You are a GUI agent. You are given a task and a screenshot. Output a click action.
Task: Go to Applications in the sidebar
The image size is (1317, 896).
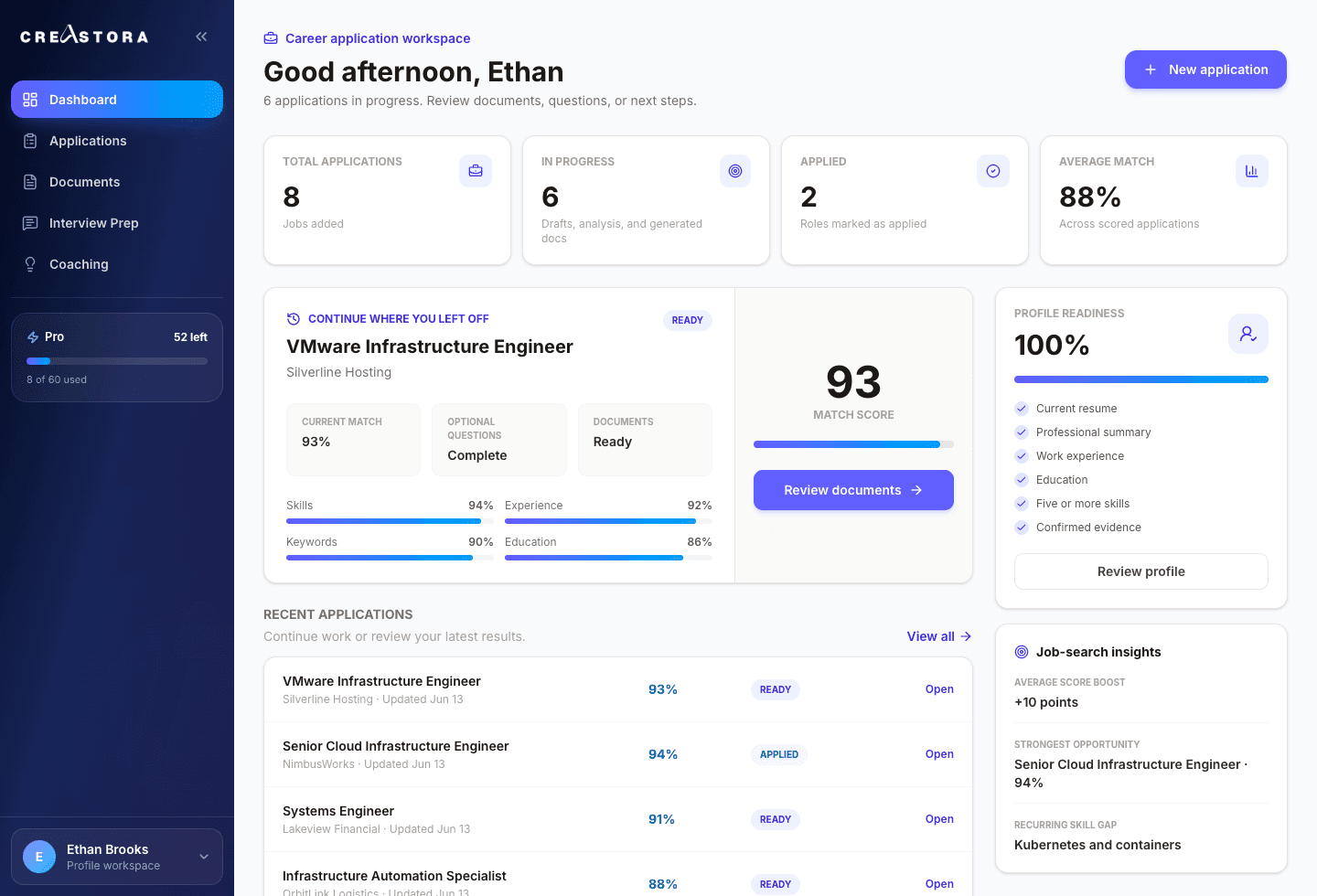[117, 141]
